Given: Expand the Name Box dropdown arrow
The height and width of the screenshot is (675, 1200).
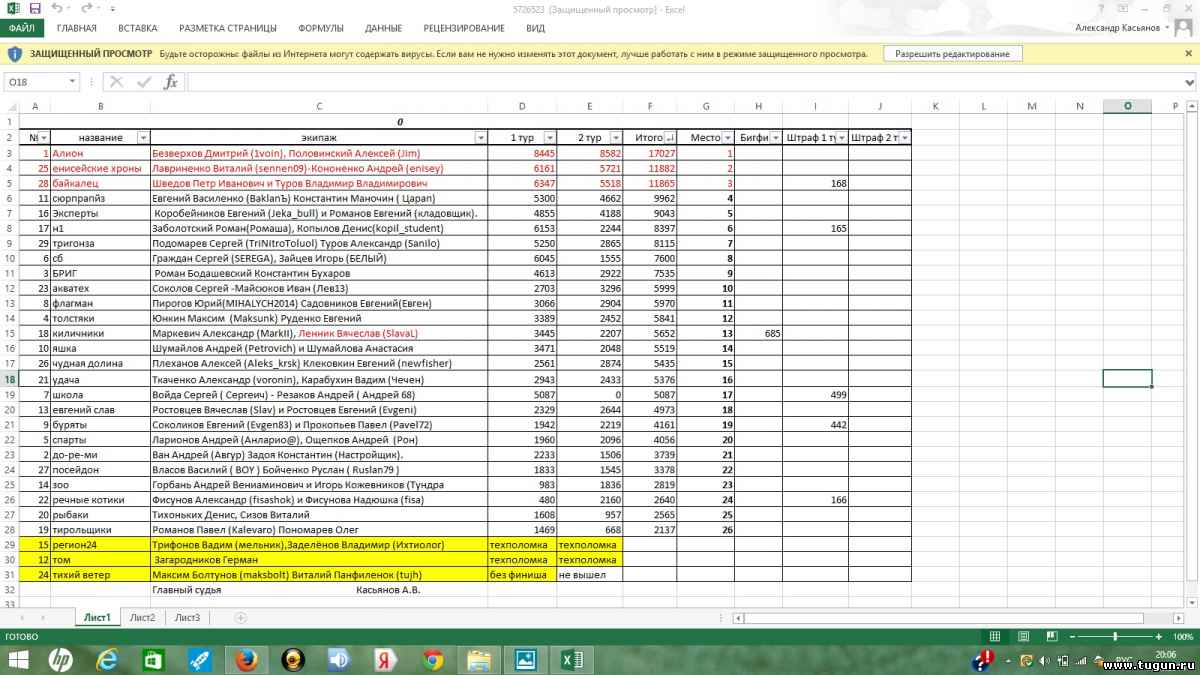Looking at the screenshot, I should coord(73,82).
